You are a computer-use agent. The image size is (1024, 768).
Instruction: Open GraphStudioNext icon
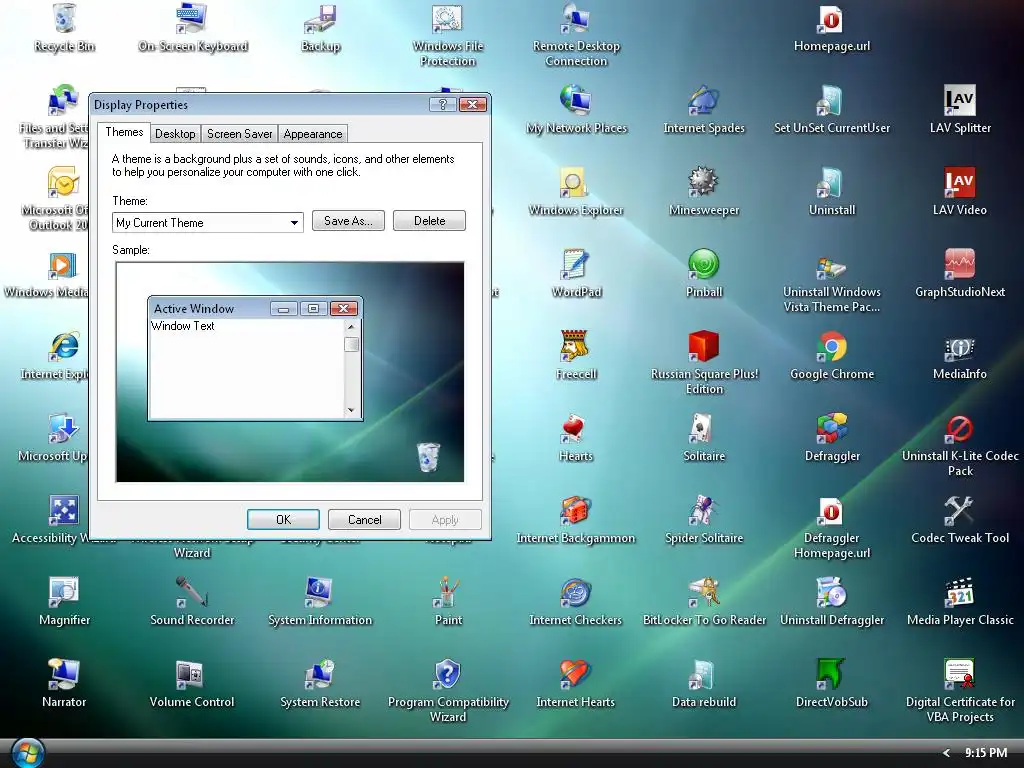pyautogui.click(x=960, y=265)
